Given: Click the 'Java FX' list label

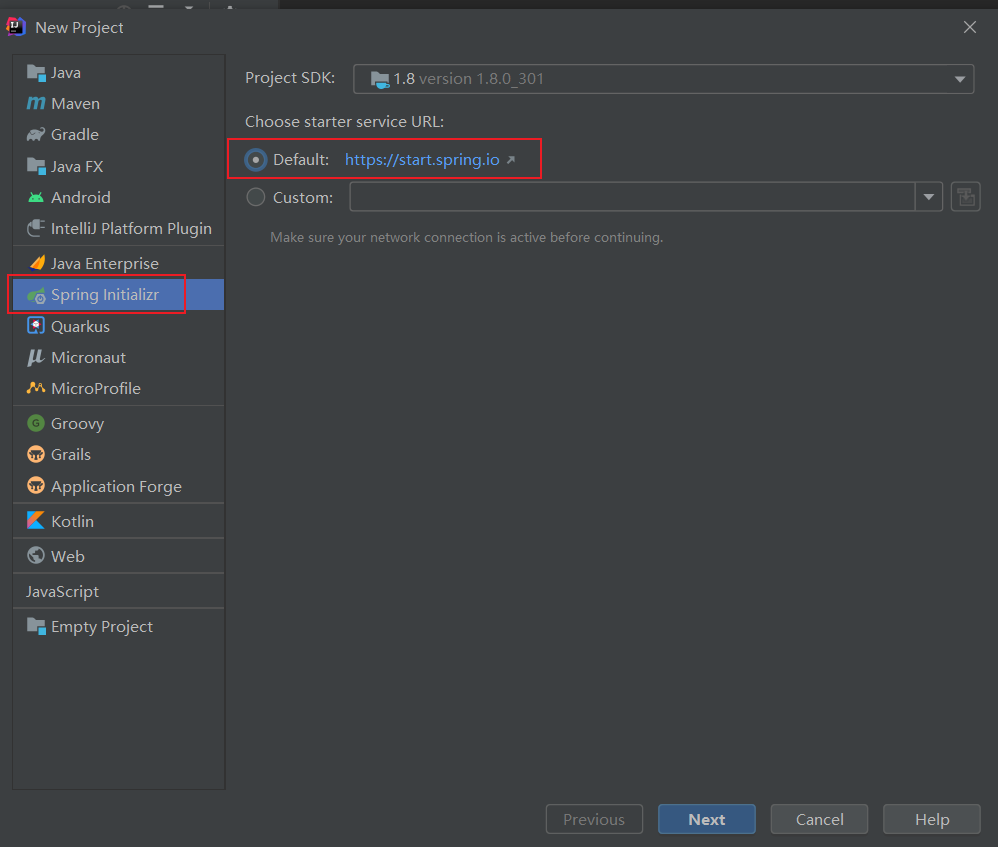Looking at the screenshot, I should click(x=77, y=167).
